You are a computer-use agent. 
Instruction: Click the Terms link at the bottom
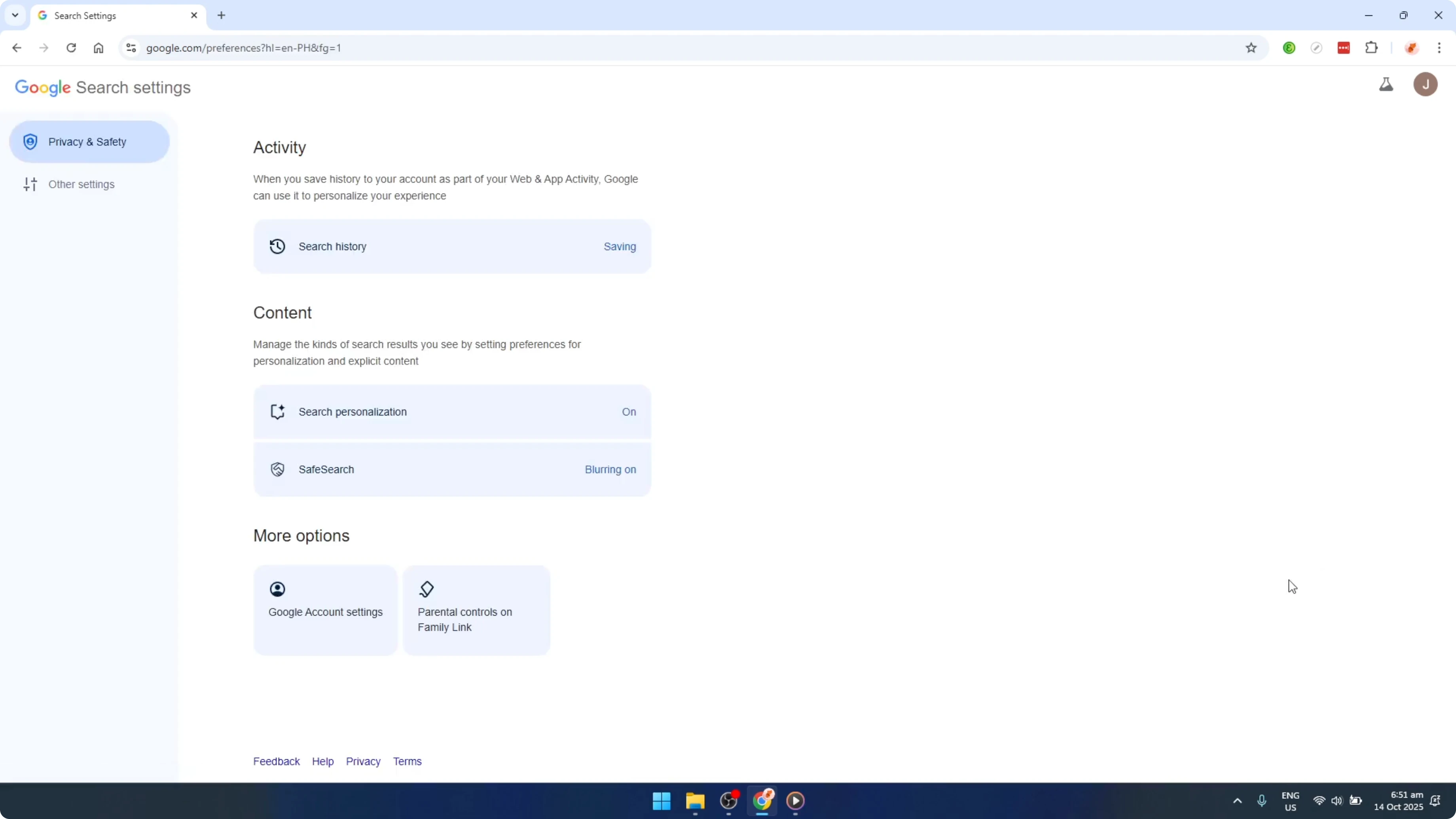point(407,761)
